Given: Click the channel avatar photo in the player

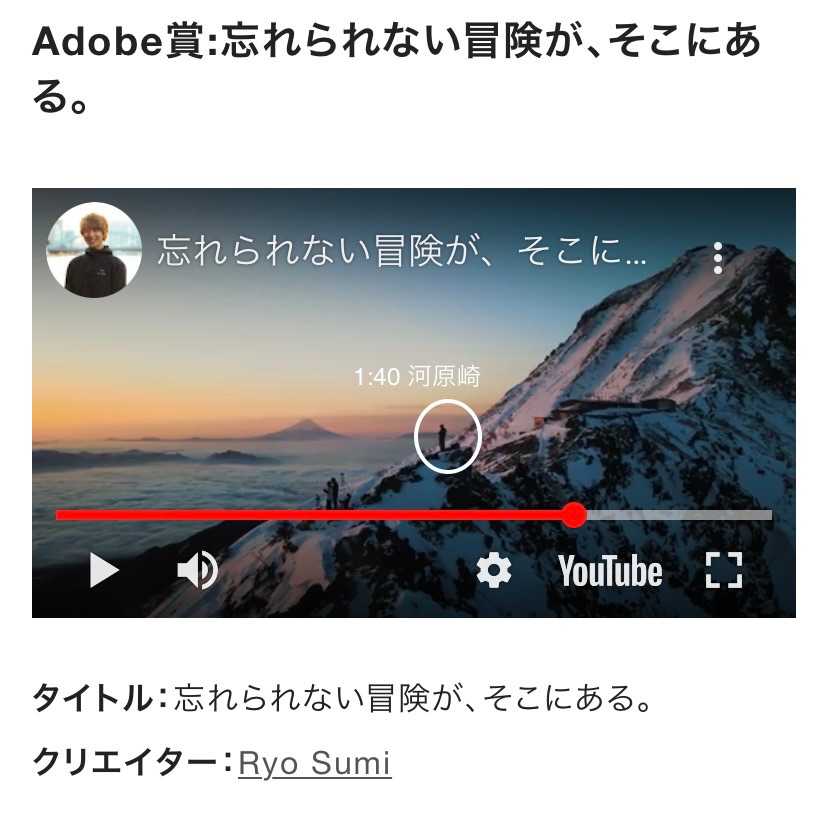Looking at the screenshot, I should 94,250.
